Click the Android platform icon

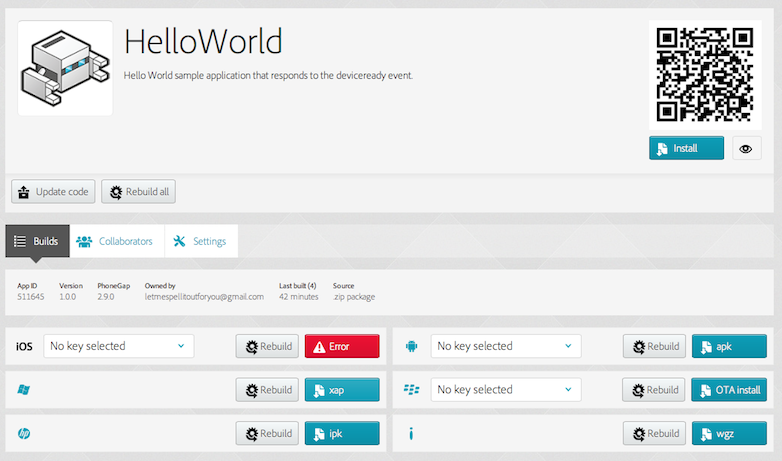click(x=411, y=346)
